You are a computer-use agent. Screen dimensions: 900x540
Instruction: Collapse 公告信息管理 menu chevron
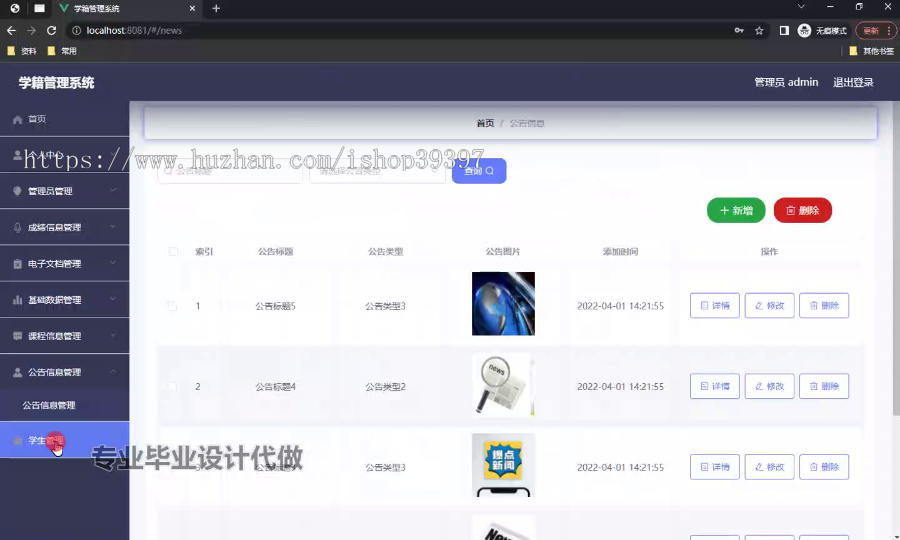pyautogui.click(x=113, y=371)
